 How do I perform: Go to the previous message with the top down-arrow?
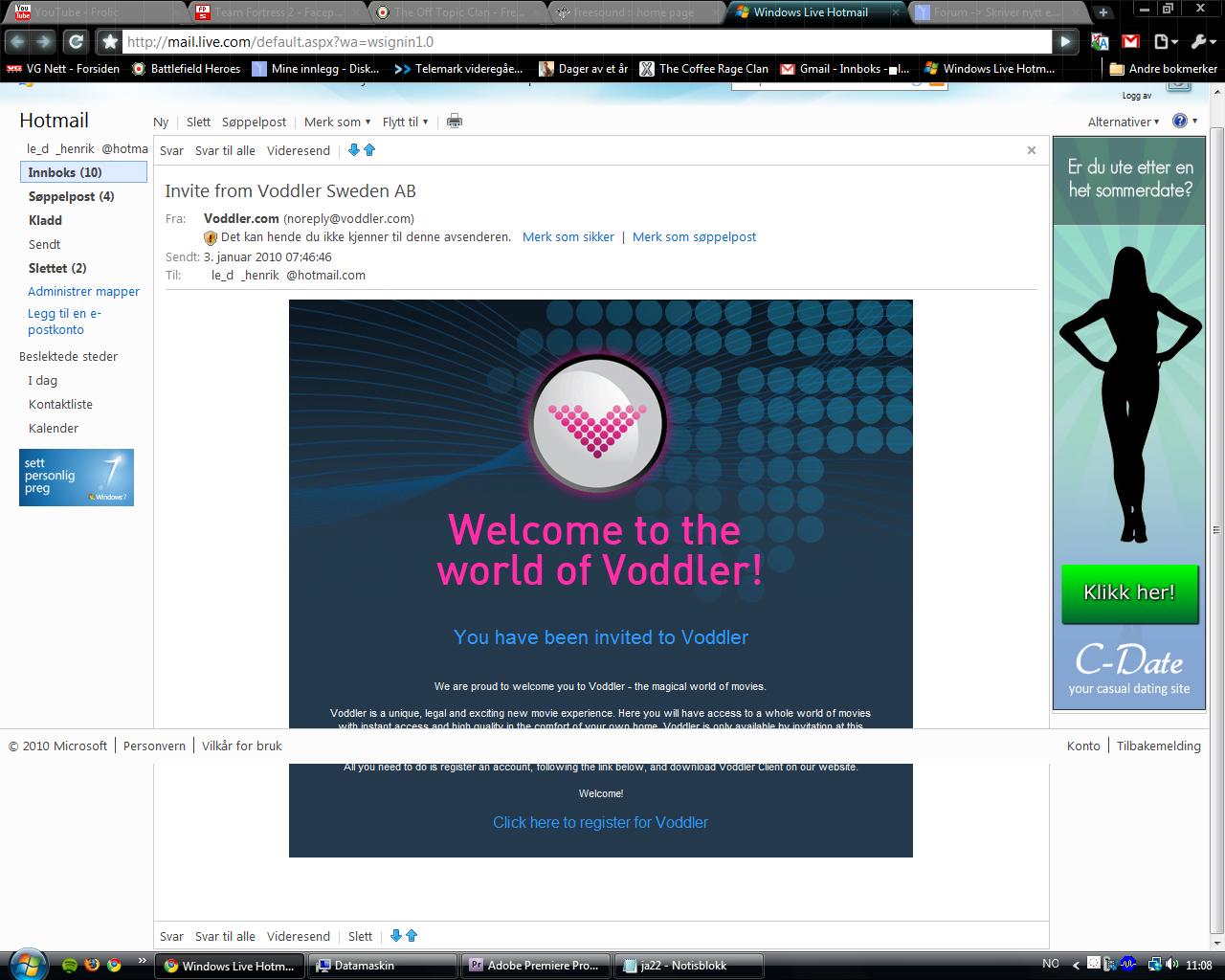click(354, 150)
